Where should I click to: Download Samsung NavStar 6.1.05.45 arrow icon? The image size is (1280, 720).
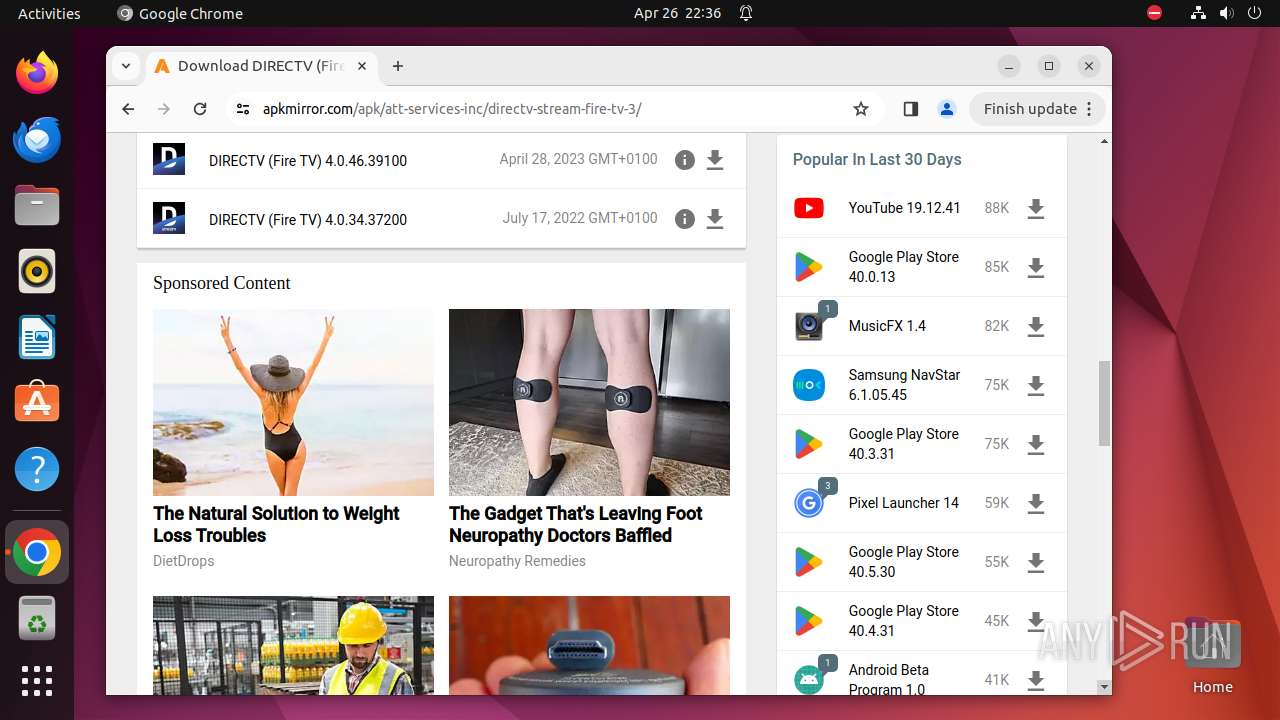click(x=1036, y=385)
